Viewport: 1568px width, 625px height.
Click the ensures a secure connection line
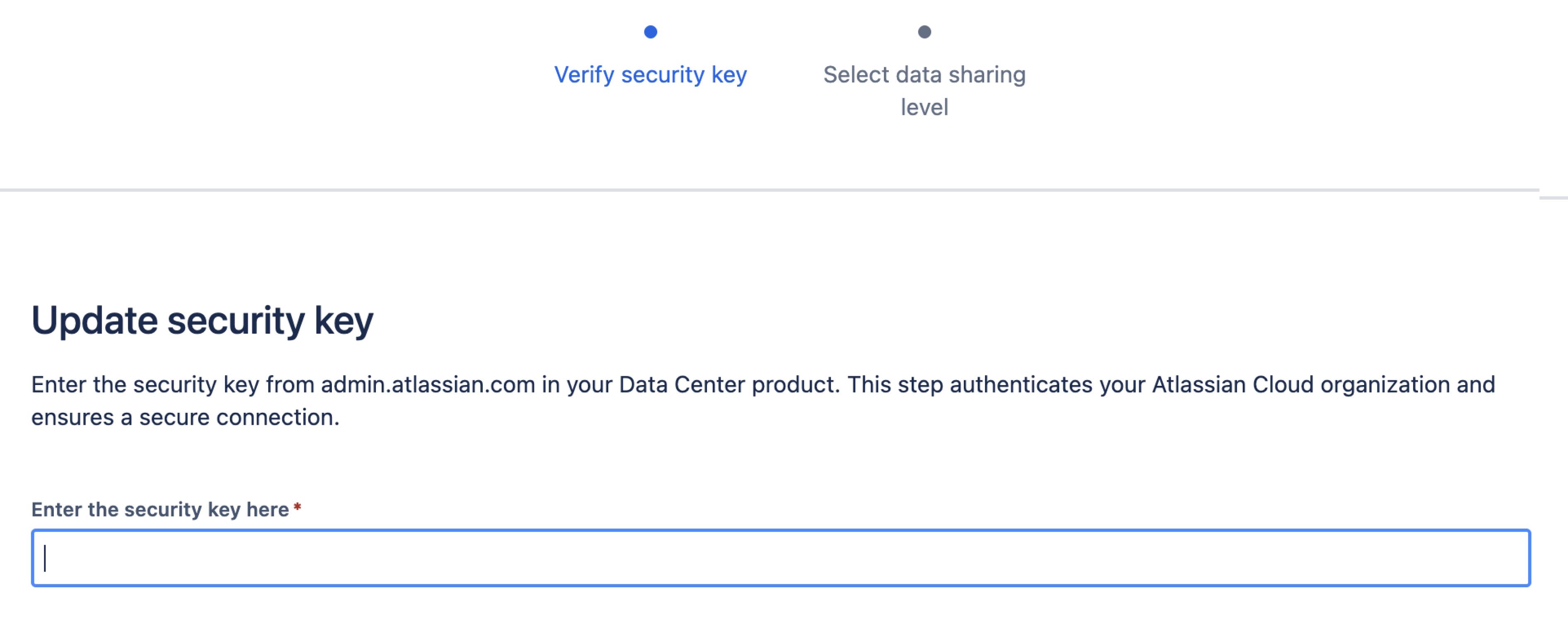point(185,417)
